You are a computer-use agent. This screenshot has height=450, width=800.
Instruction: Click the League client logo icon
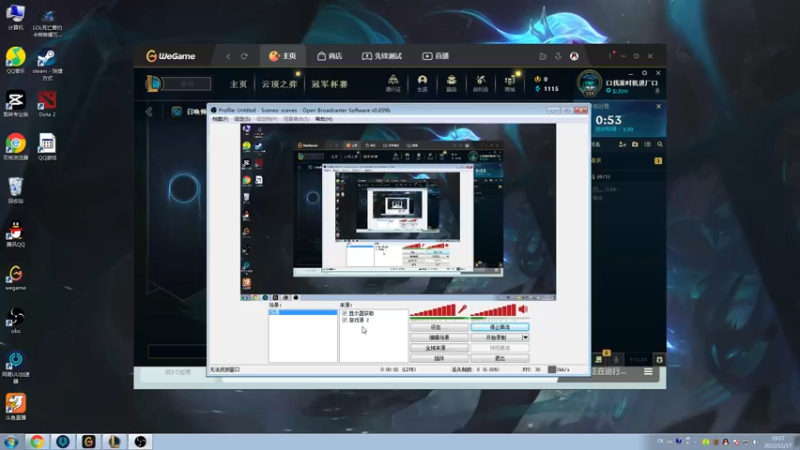pos(153,84)
